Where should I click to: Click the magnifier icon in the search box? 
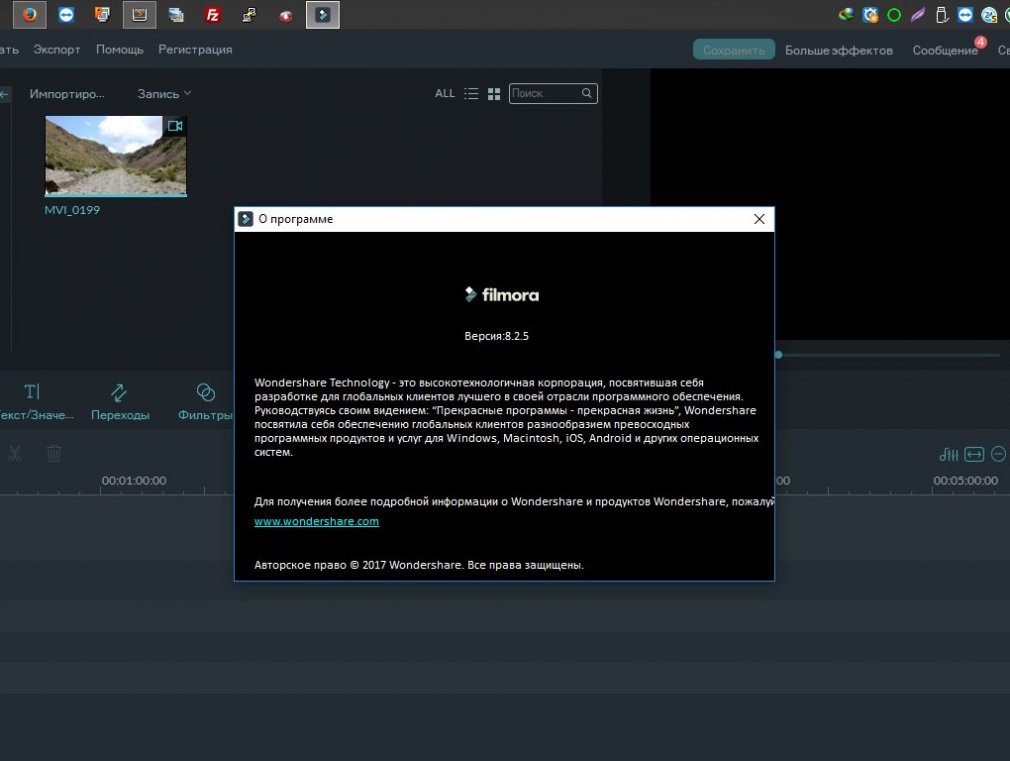(x=587, y=93)
